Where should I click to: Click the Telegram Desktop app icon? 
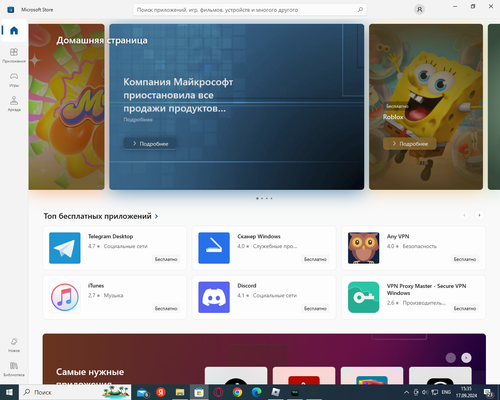[x=65, y=248]
